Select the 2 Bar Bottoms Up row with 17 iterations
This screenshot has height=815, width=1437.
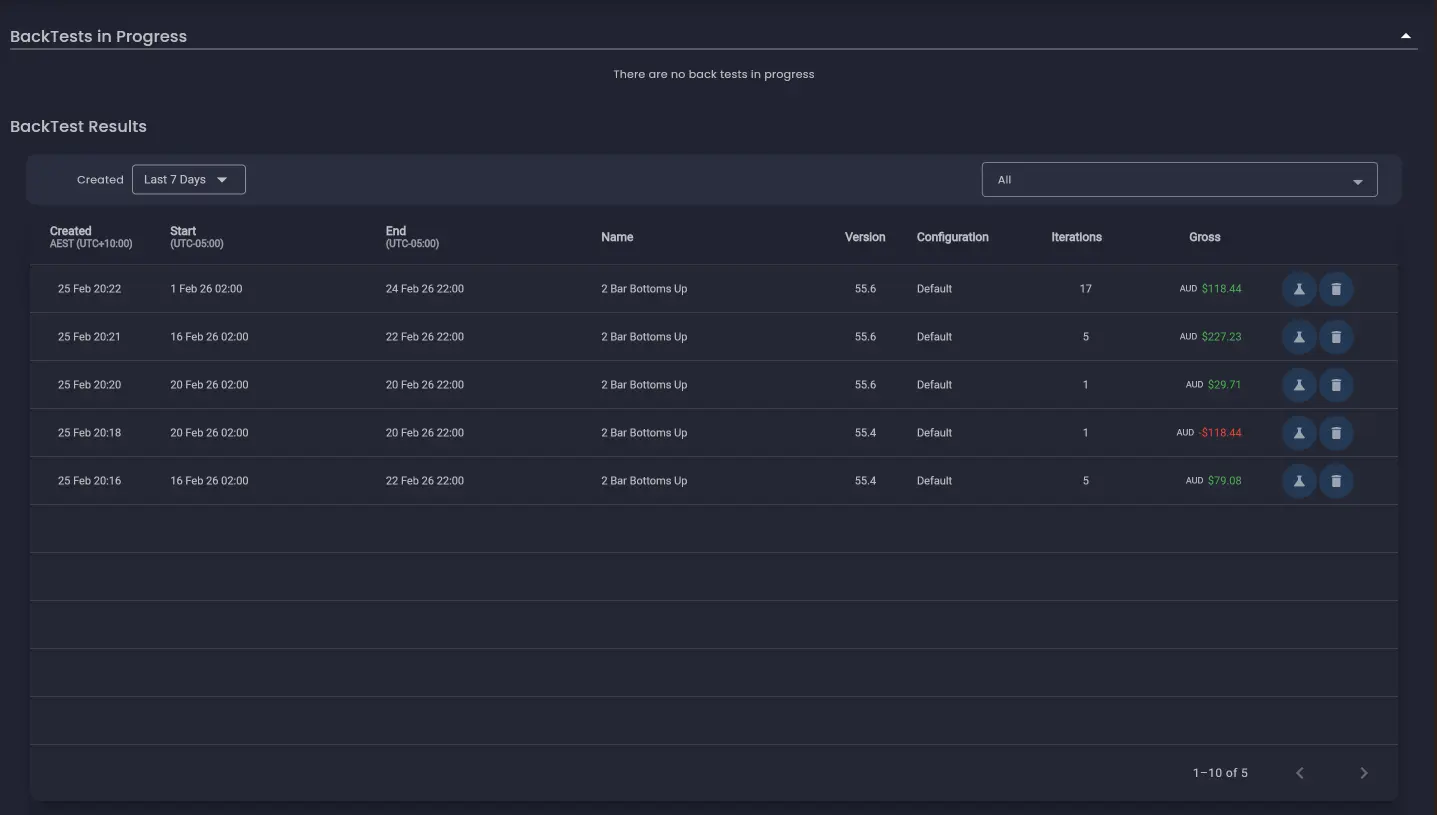point(644,289)
